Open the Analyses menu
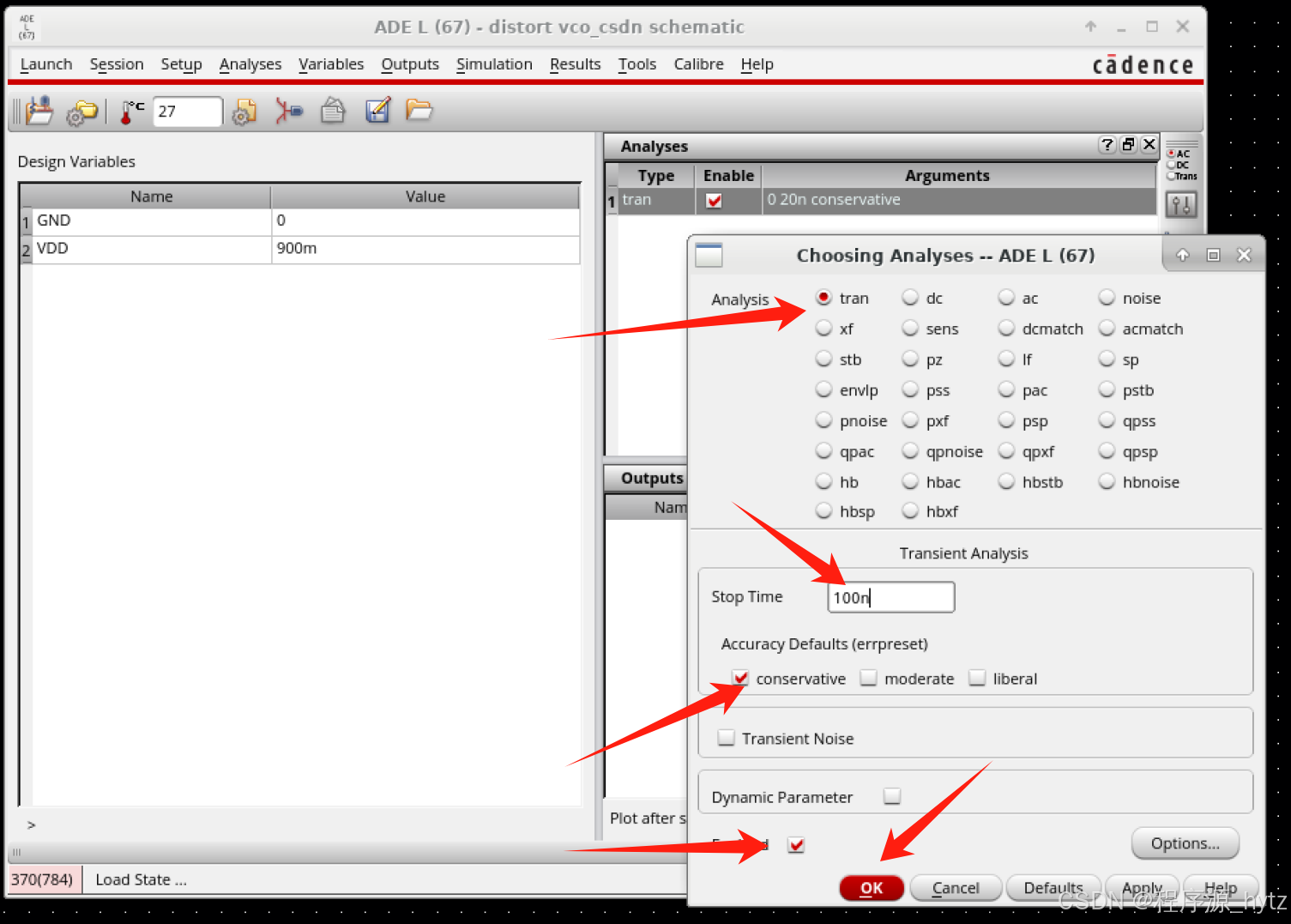 pyautogui.click(x=250, y=64)
